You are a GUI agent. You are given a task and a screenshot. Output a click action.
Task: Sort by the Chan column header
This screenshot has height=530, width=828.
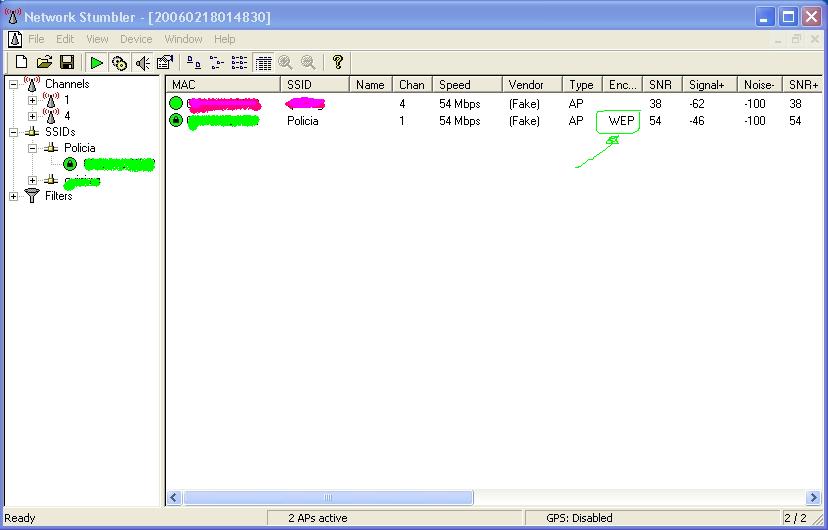(x=412, y=84)
